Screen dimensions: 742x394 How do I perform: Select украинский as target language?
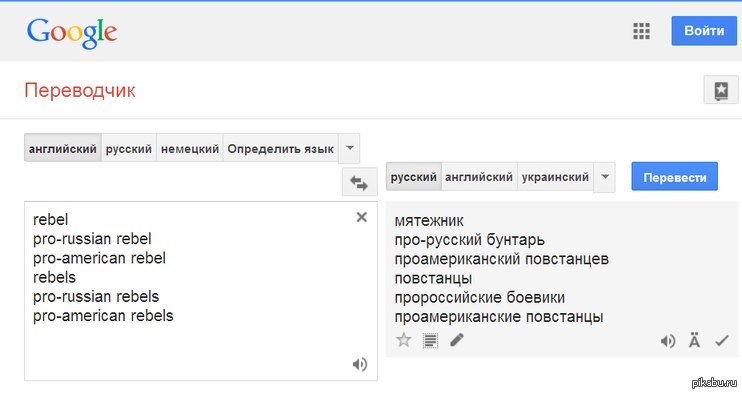tap(555, 177)
